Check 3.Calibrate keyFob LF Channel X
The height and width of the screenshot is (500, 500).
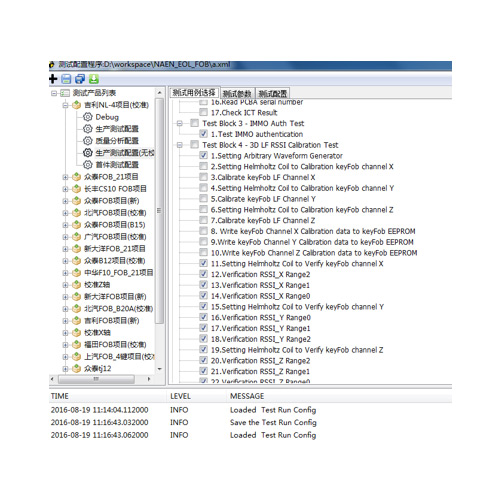coord(203,177)
